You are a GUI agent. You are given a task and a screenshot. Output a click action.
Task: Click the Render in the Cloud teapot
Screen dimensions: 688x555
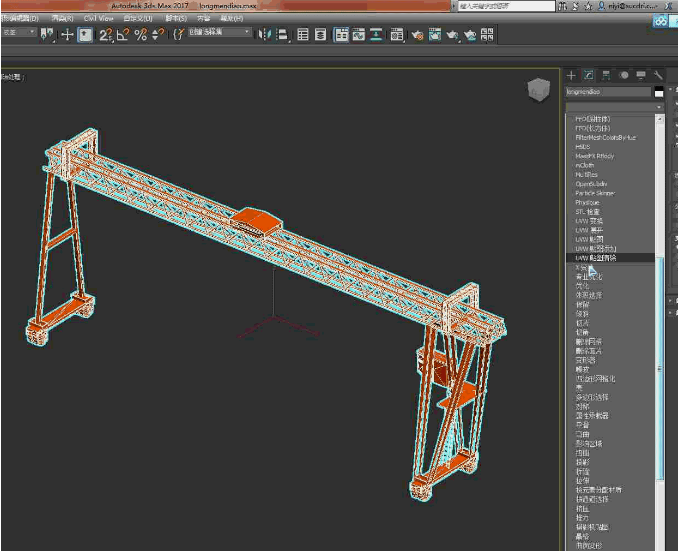(x=469, y=35)
